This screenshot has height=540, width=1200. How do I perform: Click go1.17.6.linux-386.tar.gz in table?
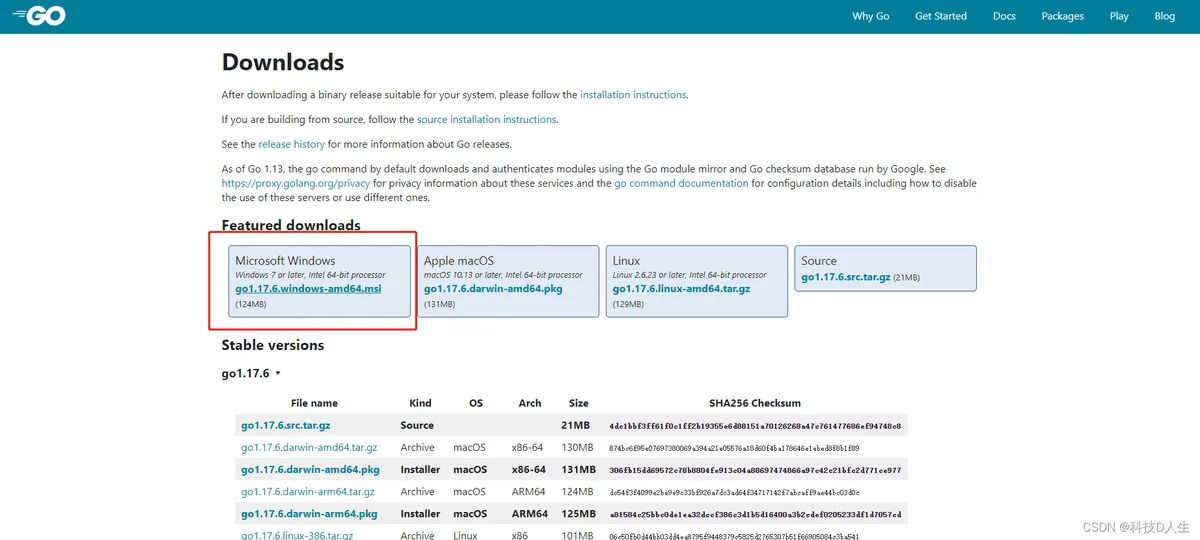tap(297, 535)
